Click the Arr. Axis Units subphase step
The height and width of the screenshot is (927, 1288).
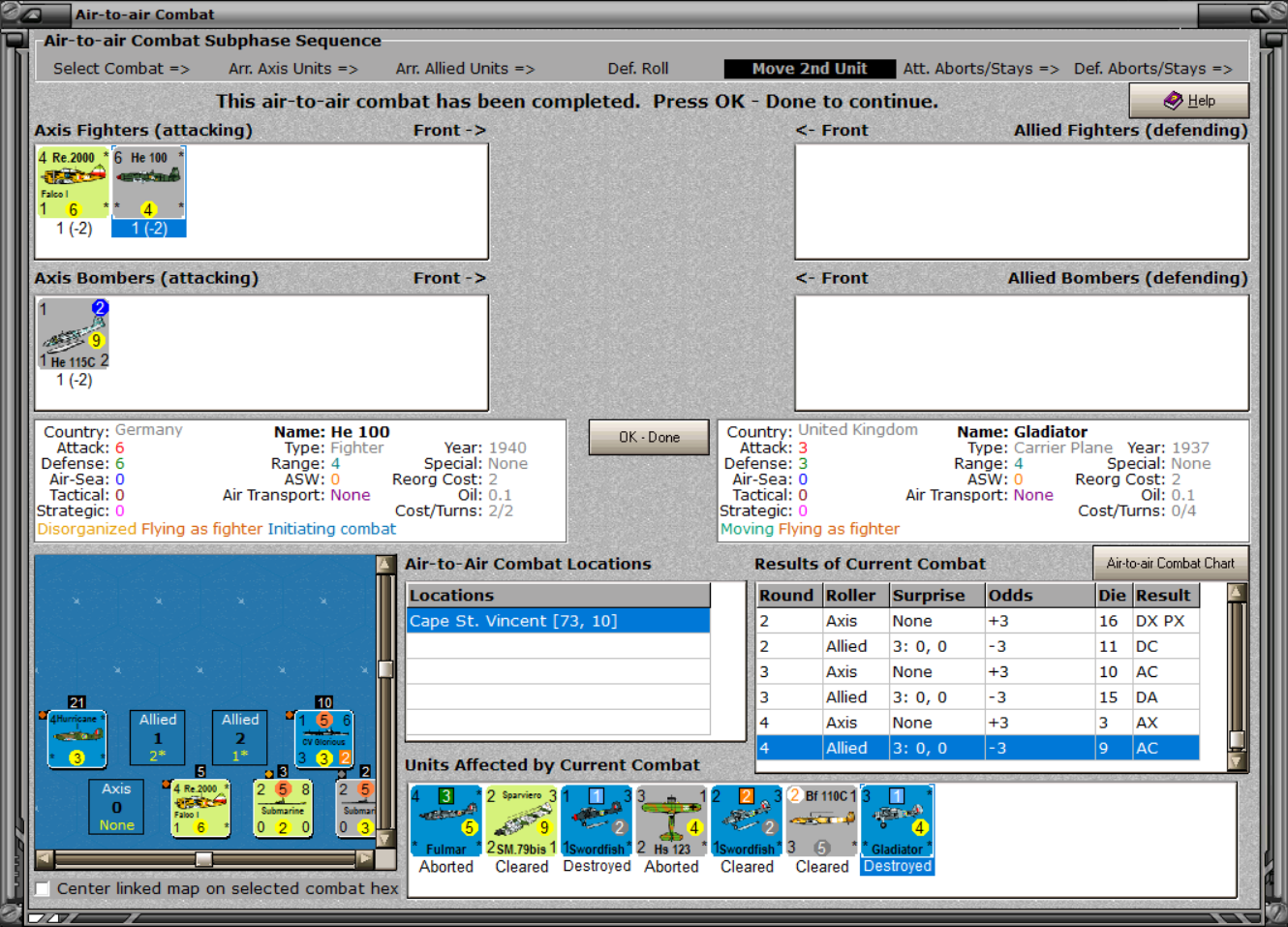(293, 69)
